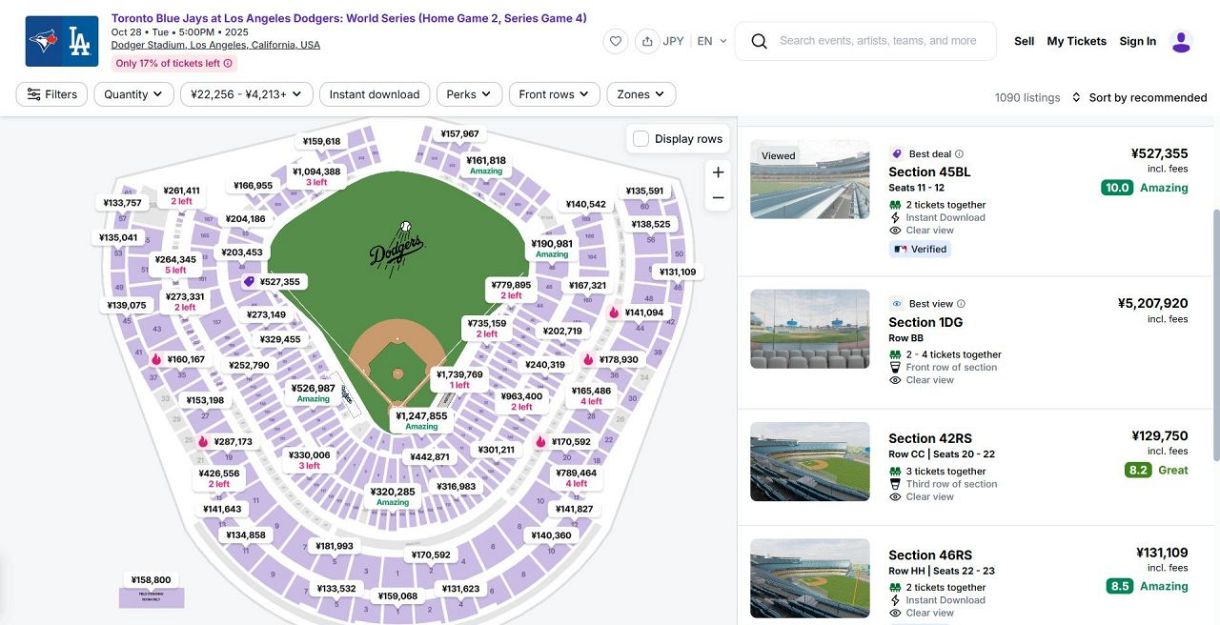Screen dimensions: 1220x625
Task: Open the Zones dropdown
Action: coord(641,94)
